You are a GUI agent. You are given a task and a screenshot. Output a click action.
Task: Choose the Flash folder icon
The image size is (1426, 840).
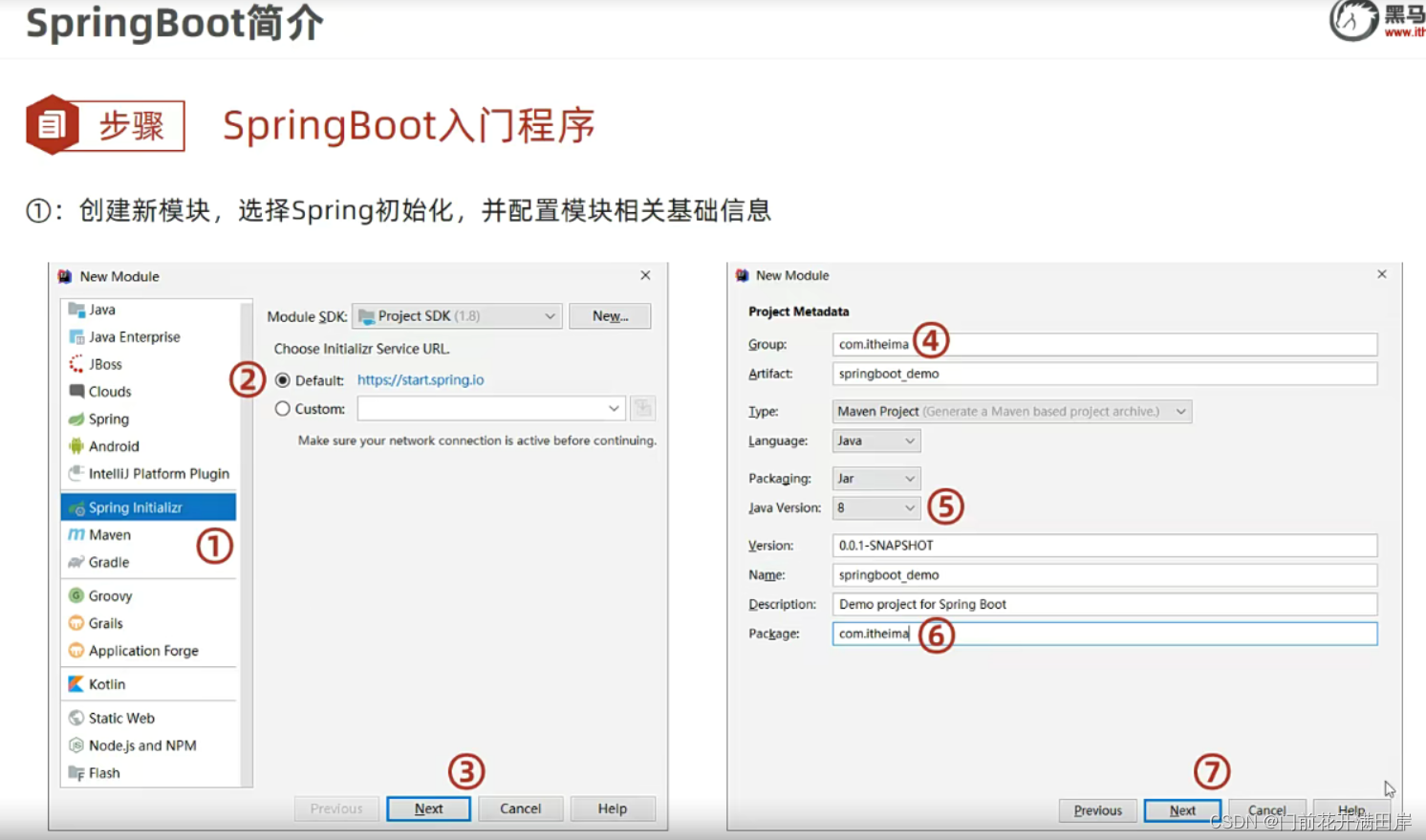pos(76,773)
